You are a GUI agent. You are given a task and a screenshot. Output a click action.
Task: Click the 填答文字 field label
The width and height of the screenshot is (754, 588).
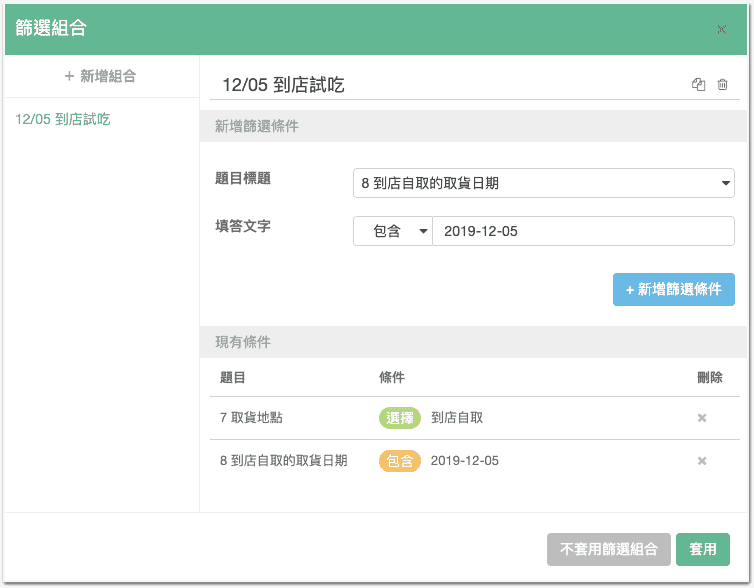click(243, 226)
